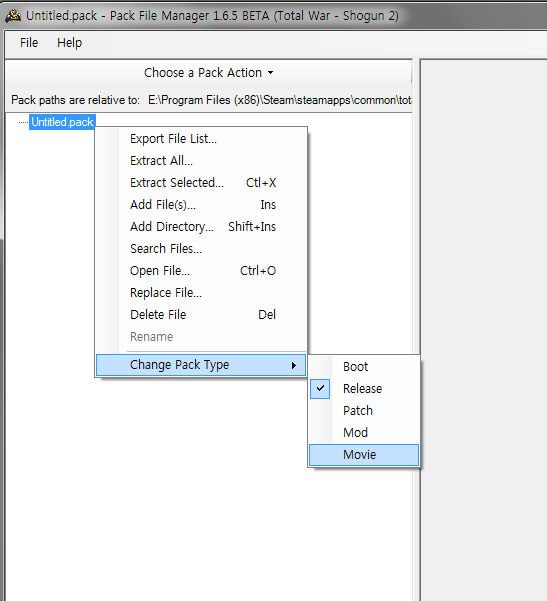Choose Extract Selected from context menu
The height and width of the screenshot is (601, 547).
[202, 182]
